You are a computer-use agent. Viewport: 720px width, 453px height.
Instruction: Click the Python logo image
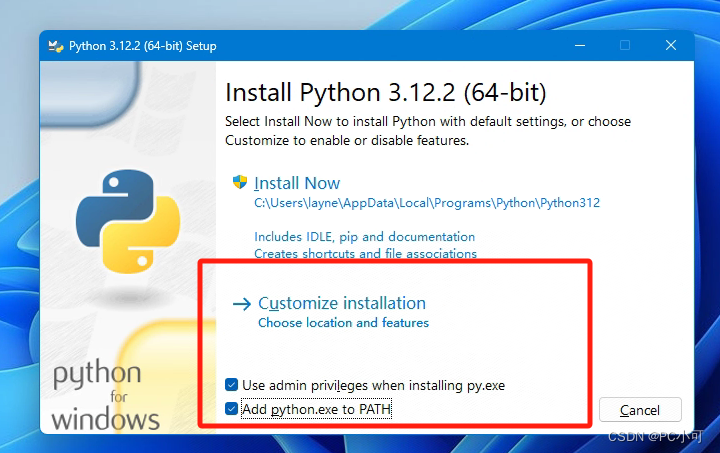pos(128,222)
